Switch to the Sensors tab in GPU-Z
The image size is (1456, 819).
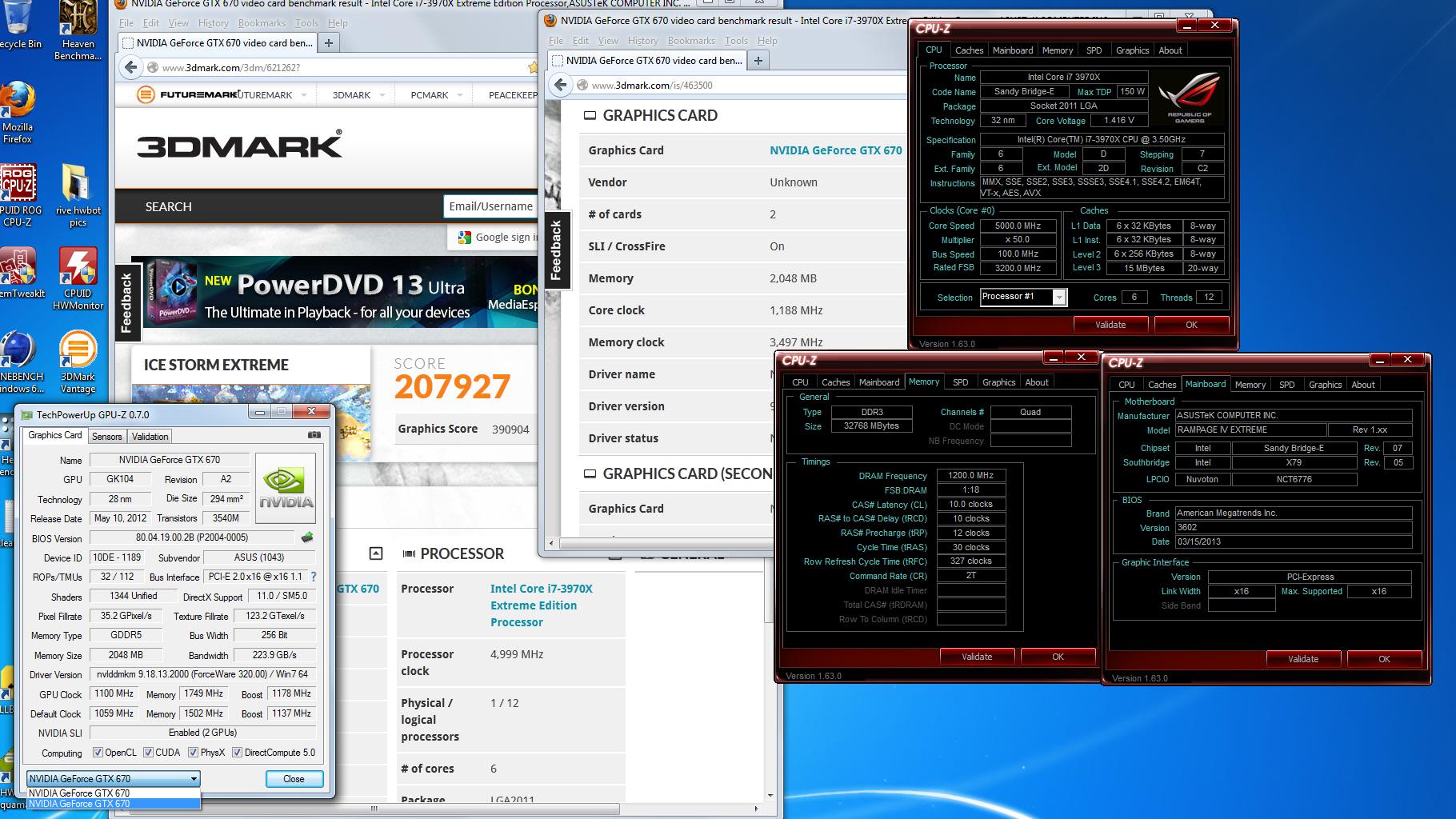(107, 437)
